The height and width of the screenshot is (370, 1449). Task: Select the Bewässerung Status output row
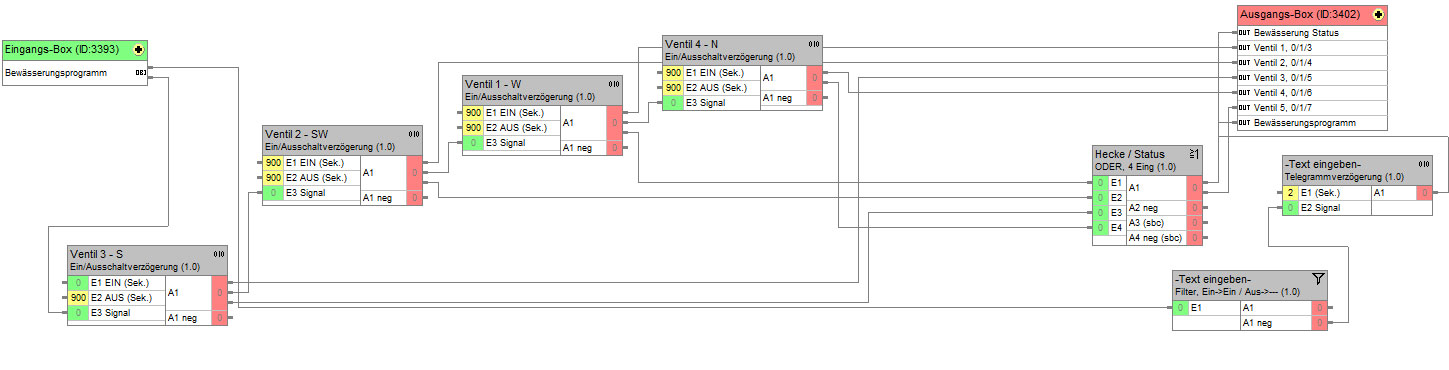point(1312,32)
